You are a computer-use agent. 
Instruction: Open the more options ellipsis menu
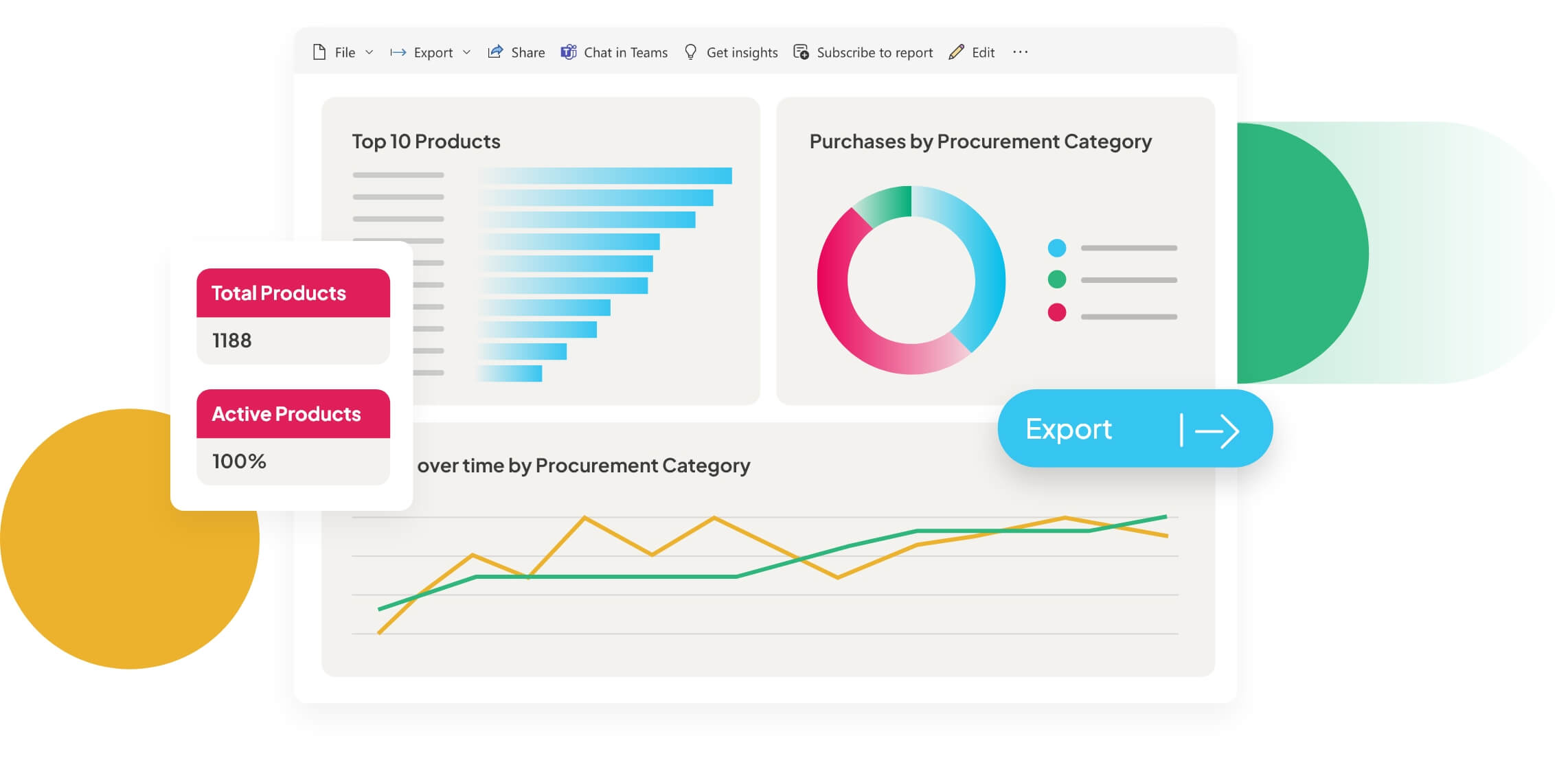[x=1020, y=52]
